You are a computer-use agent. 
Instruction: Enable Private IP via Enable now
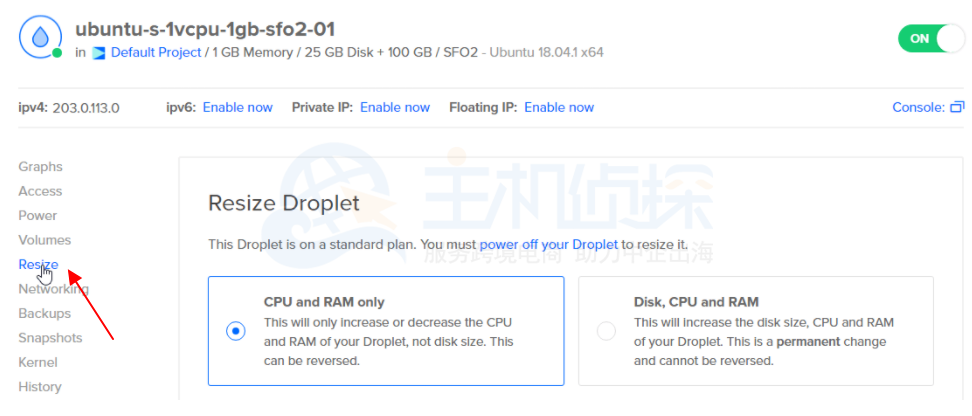click(x=395, y=107)
